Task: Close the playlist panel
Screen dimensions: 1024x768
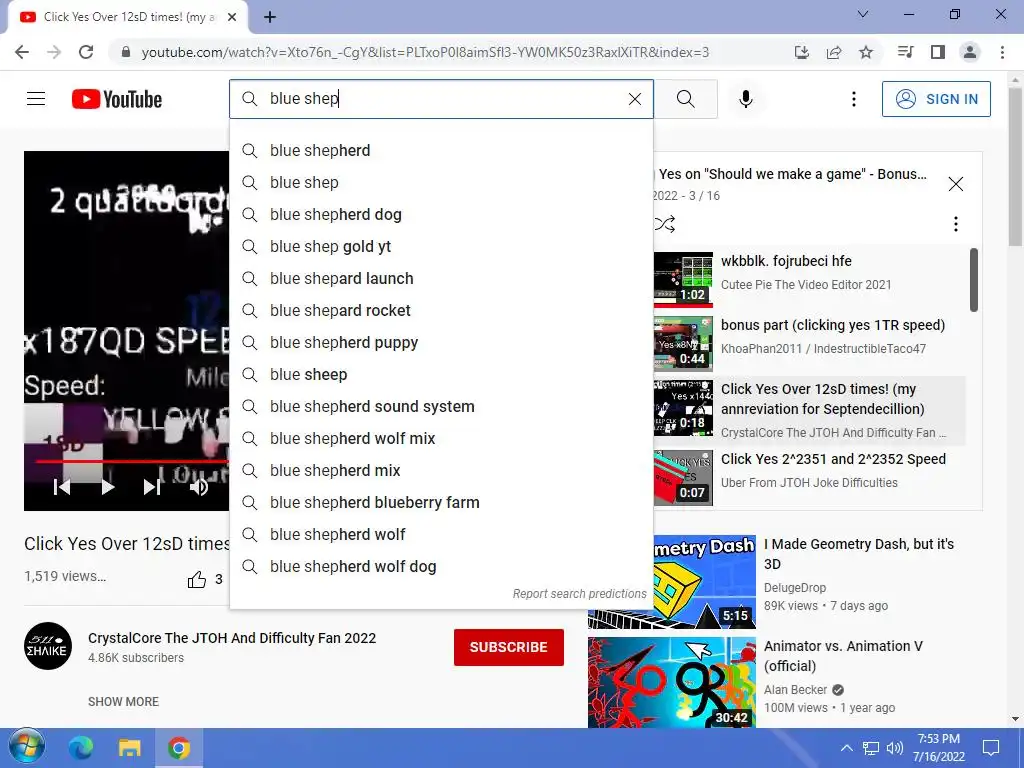Action: pyautogui.click(x=955, y=184)
